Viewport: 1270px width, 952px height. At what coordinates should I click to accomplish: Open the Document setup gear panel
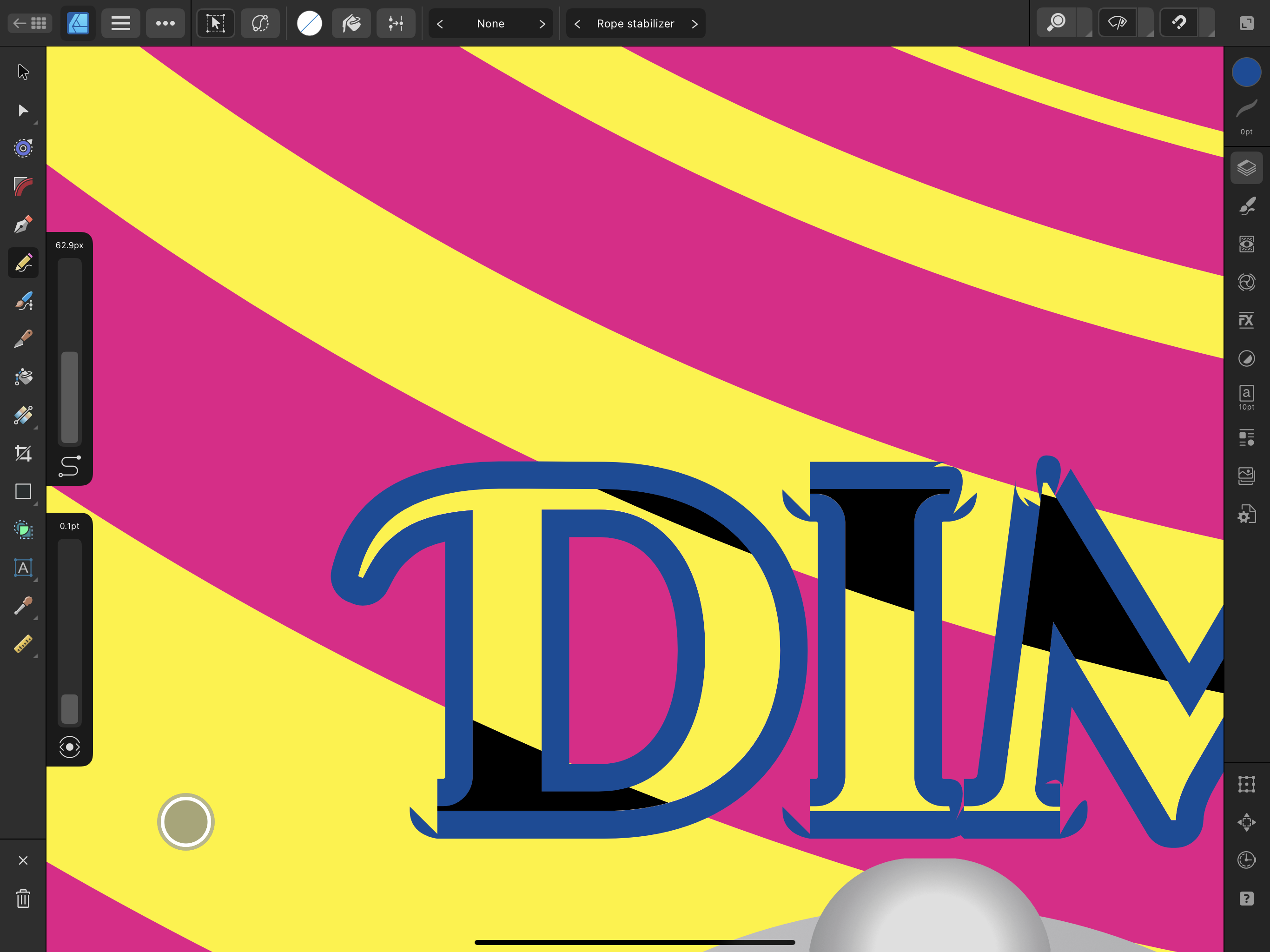[x=1246, y=514]
